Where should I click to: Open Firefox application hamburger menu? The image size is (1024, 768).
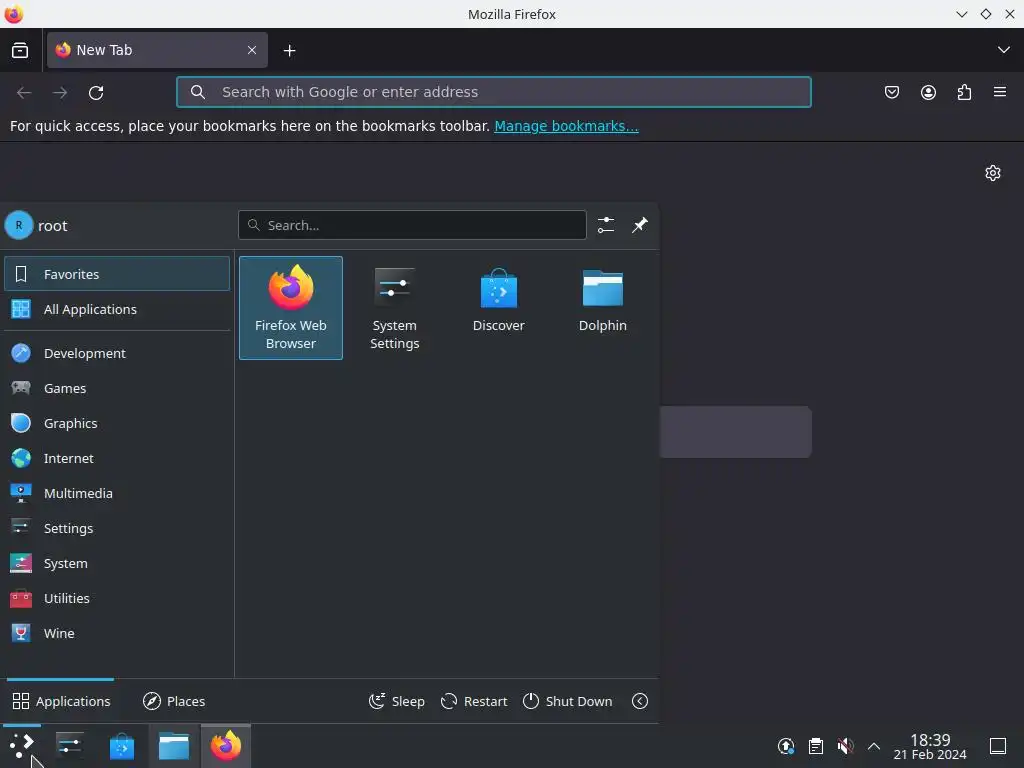click(1000, 92)
